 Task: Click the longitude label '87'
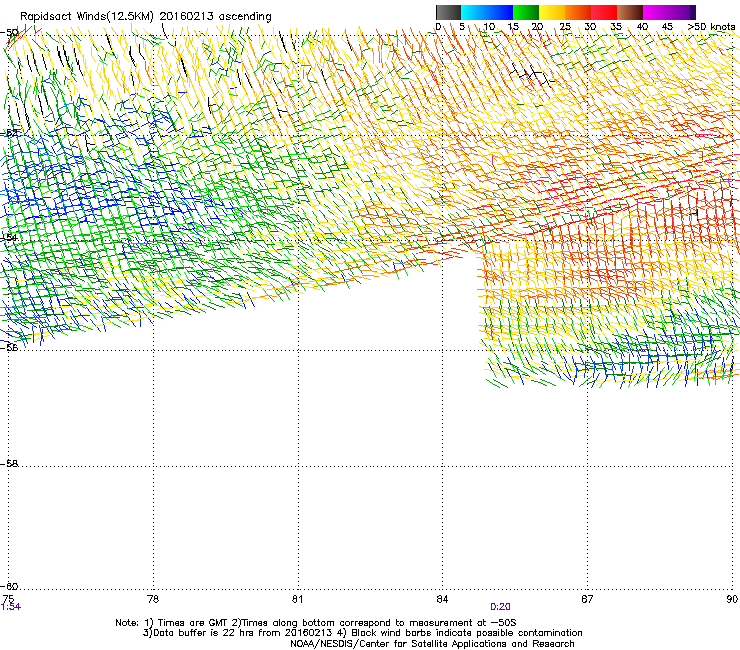(x=587, y=599)
